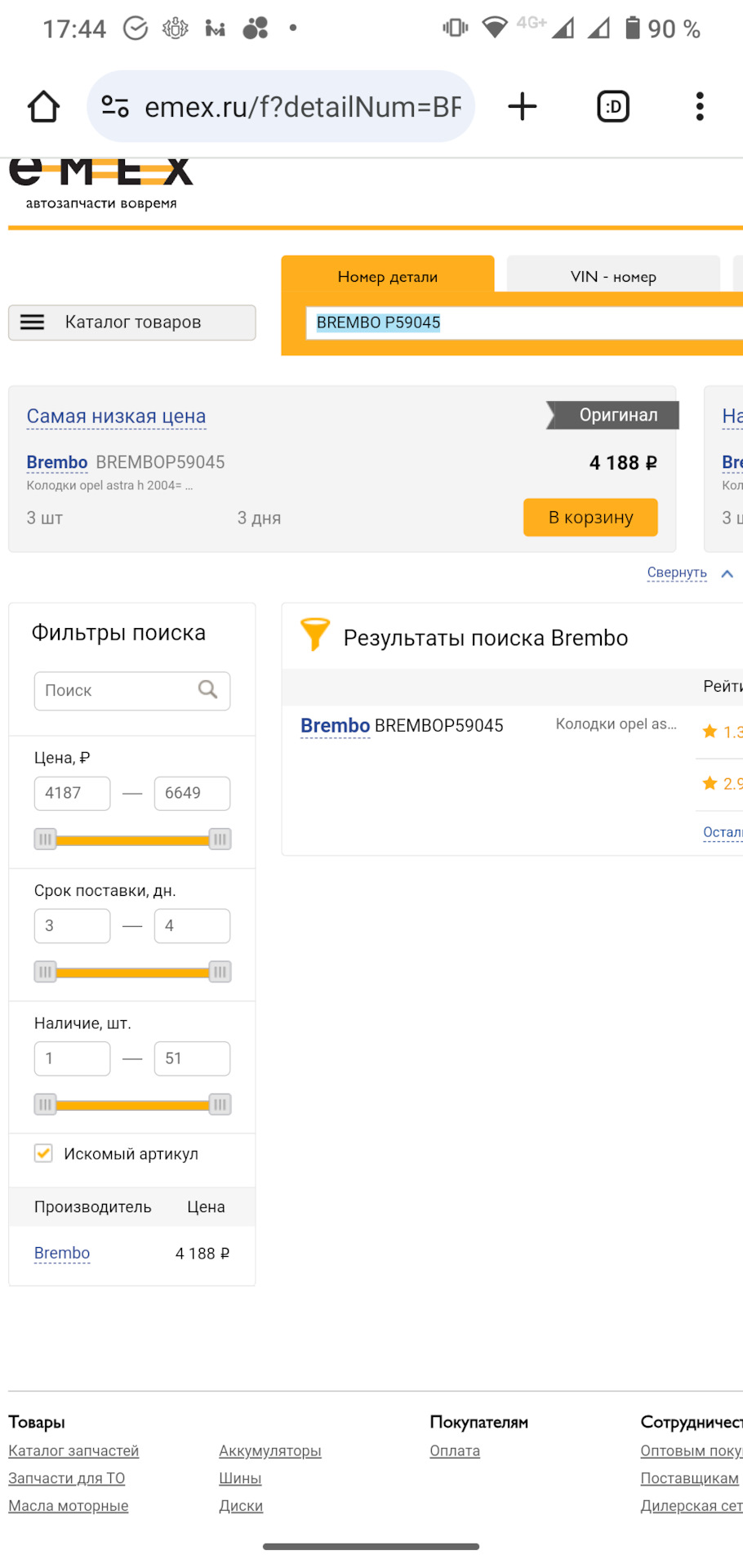Tap the browser home icon

coord(43,106)
